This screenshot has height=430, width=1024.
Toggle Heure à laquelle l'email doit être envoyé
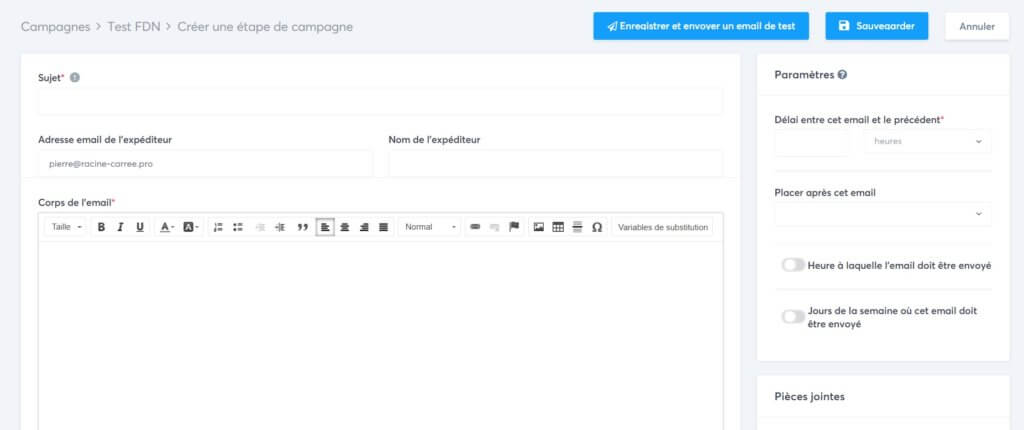click(793, 265)
